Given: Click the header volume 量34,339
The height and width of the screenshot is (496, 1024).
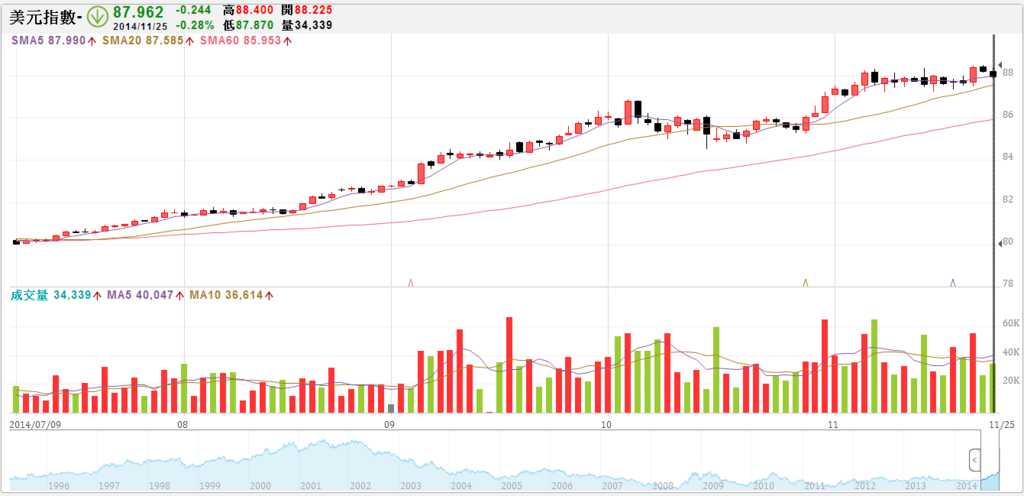Looking at the screenshot, I should [306, 25].
